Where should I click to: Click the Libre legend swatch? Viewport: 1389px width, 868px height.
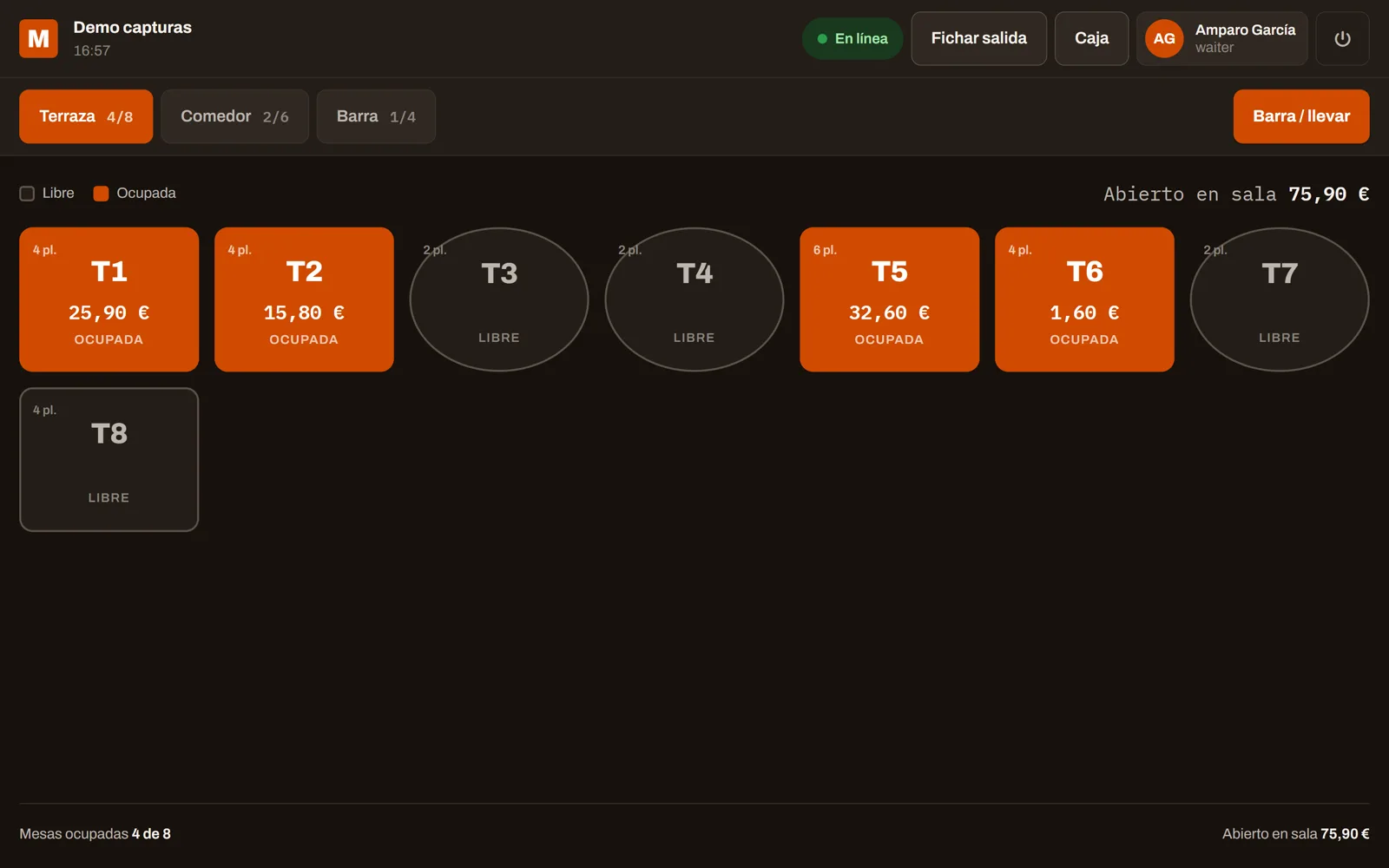(27, 194)
